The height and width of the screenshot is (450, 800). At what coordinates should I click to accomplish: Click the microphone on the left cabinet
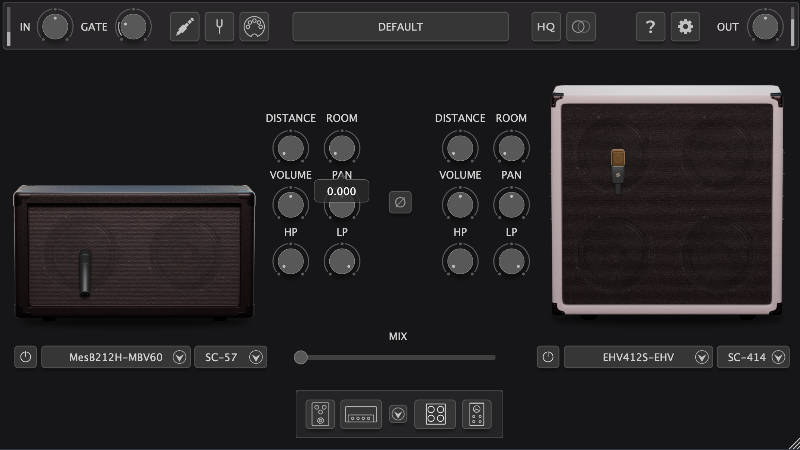(85, 273)
